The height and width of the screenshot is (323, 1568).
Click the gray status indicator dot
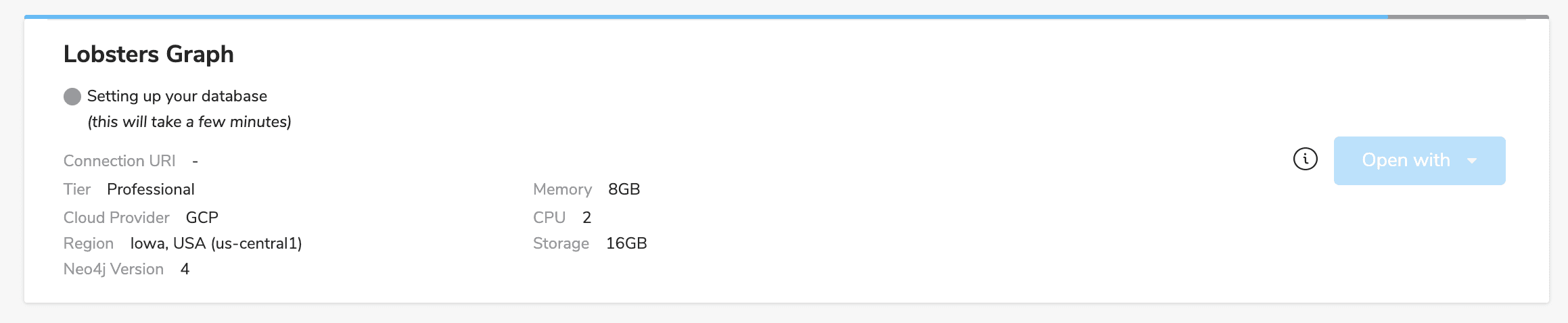[x=72, y=97]
